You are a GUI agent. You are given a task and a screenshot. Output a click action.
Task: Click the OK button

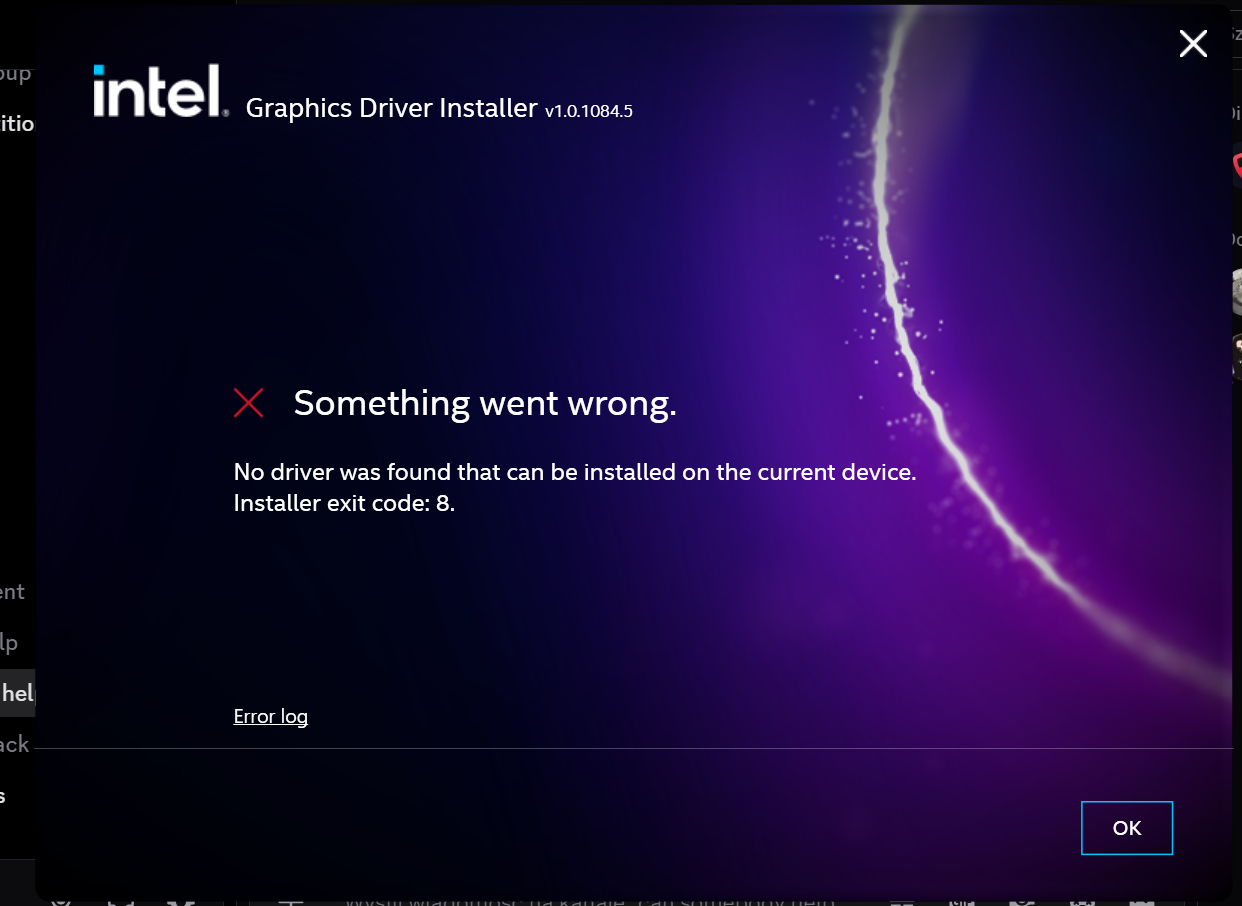click(x=1127, y=828)
